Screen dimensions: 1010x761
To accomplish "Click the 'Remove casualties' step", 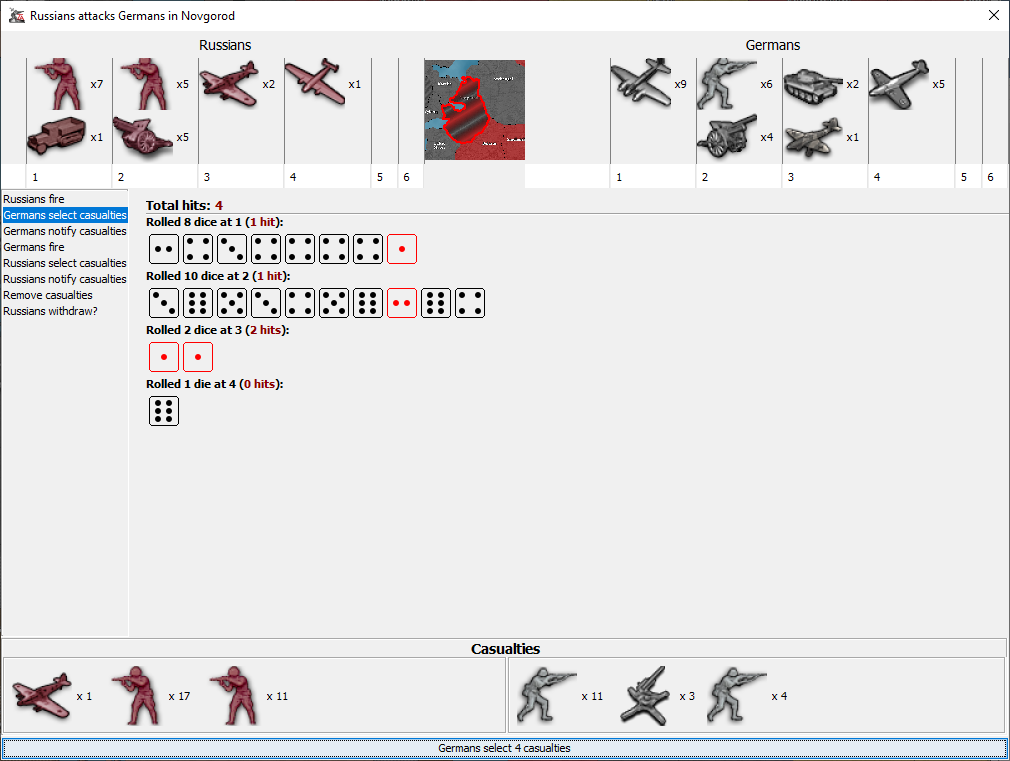I will tap(48, 295).
